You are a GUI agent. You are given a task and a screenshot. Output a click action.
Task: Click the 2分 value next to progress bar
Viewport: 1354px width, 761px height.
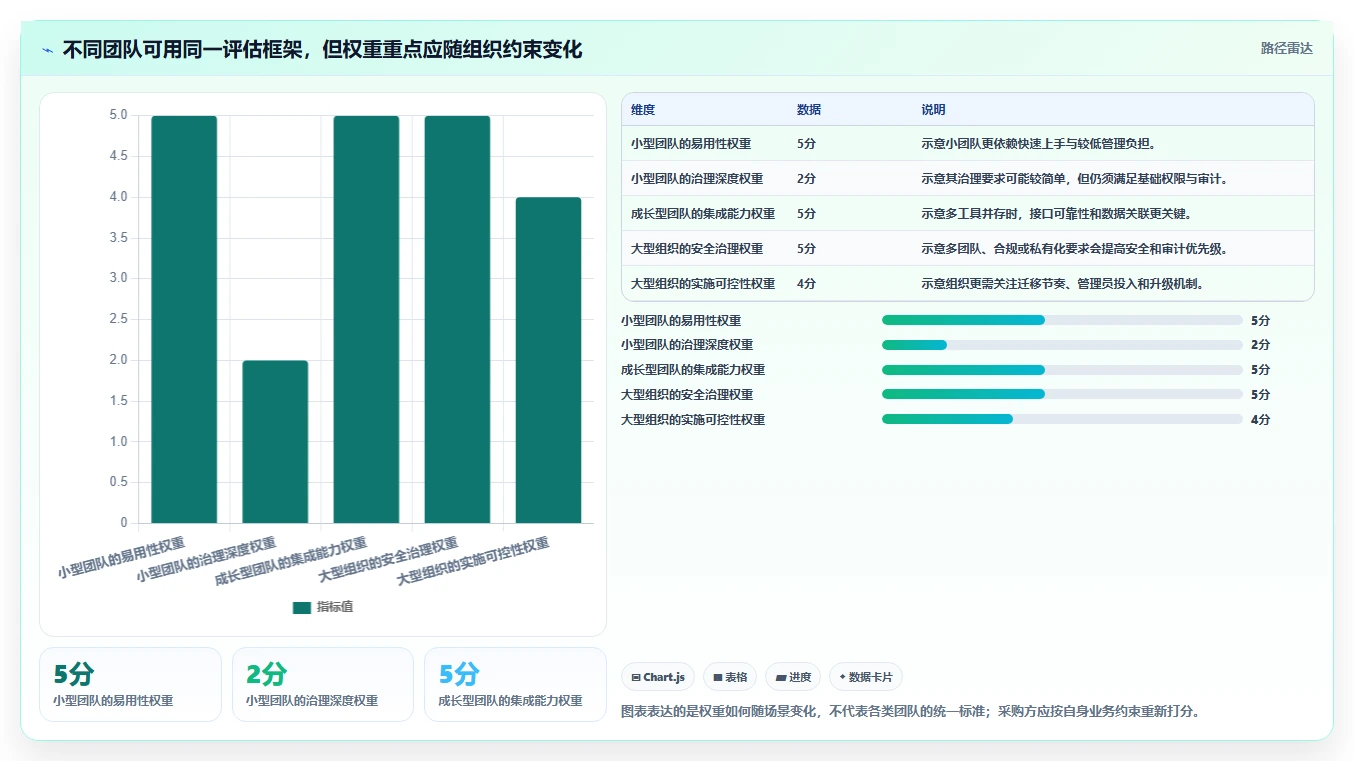tap(1260, 345)
